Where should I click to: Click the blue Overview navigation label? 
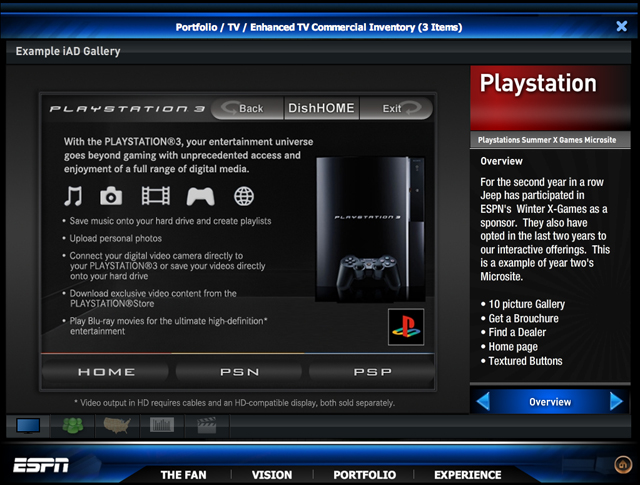coord(550,402)
